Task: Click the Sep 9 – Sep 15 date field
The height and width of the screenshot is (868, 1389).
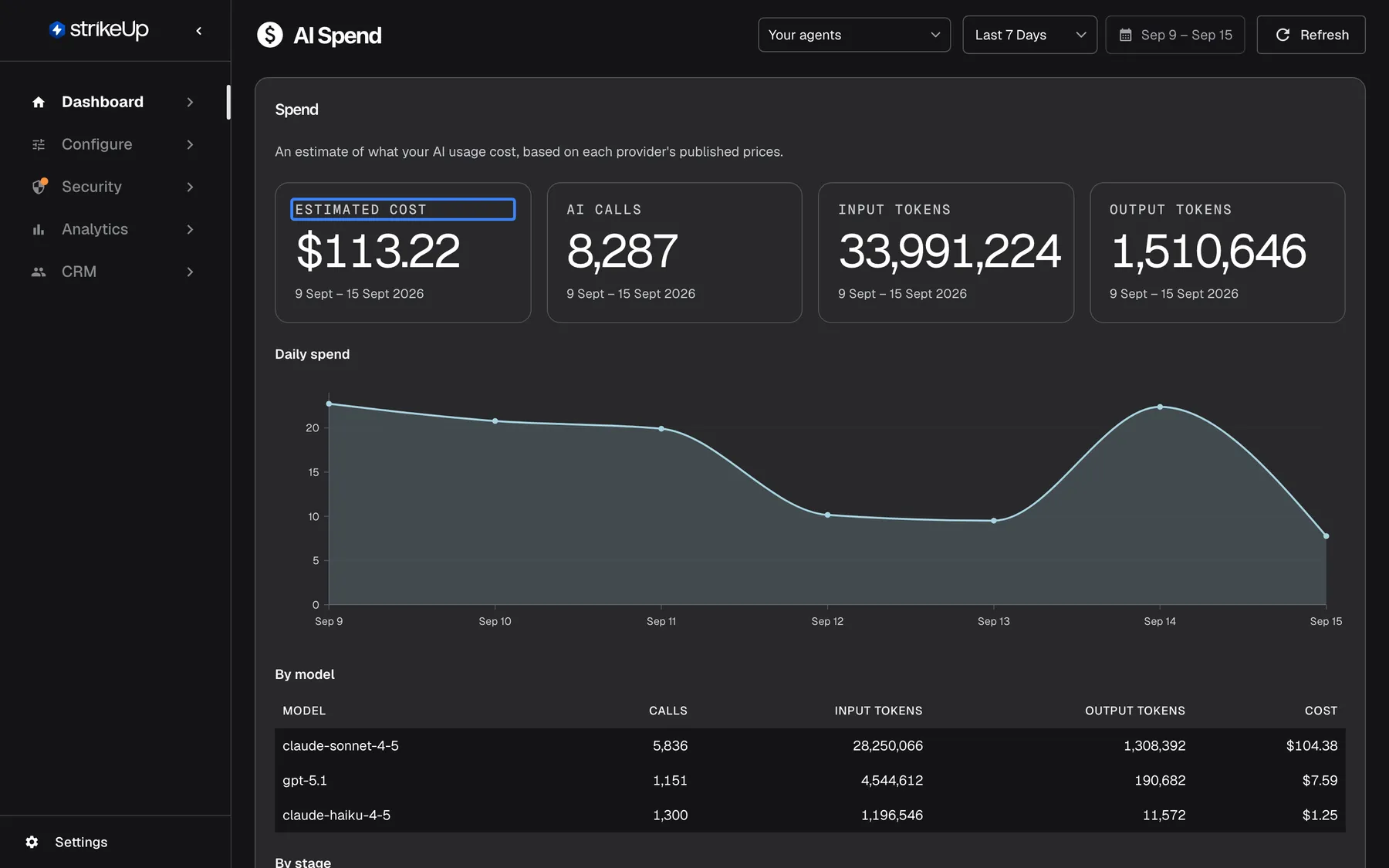Action: 1174,35
